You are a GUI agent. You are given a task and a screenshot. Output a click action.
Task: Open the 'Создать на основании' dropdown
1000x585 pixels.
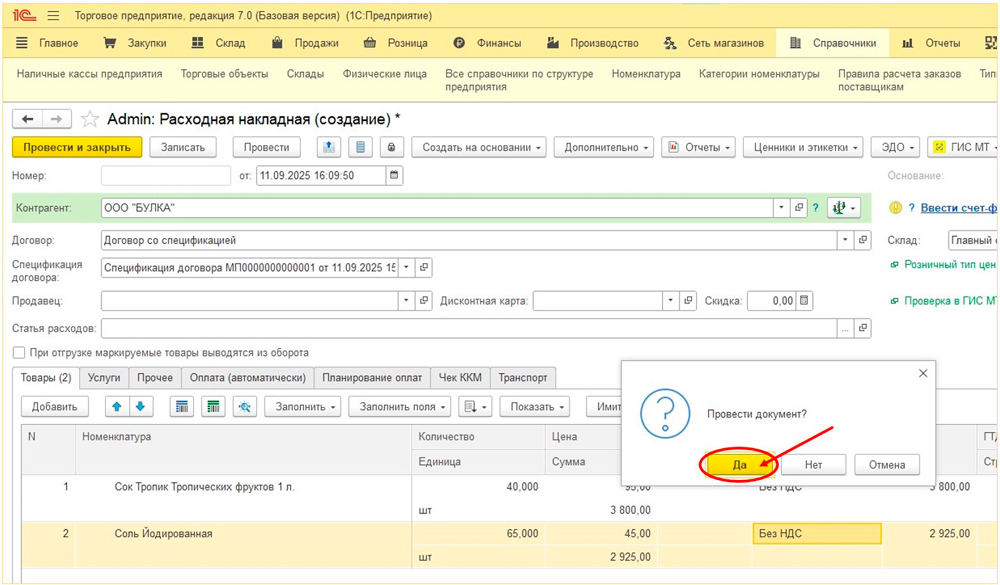pyautogui.click(x=482, y=147)
